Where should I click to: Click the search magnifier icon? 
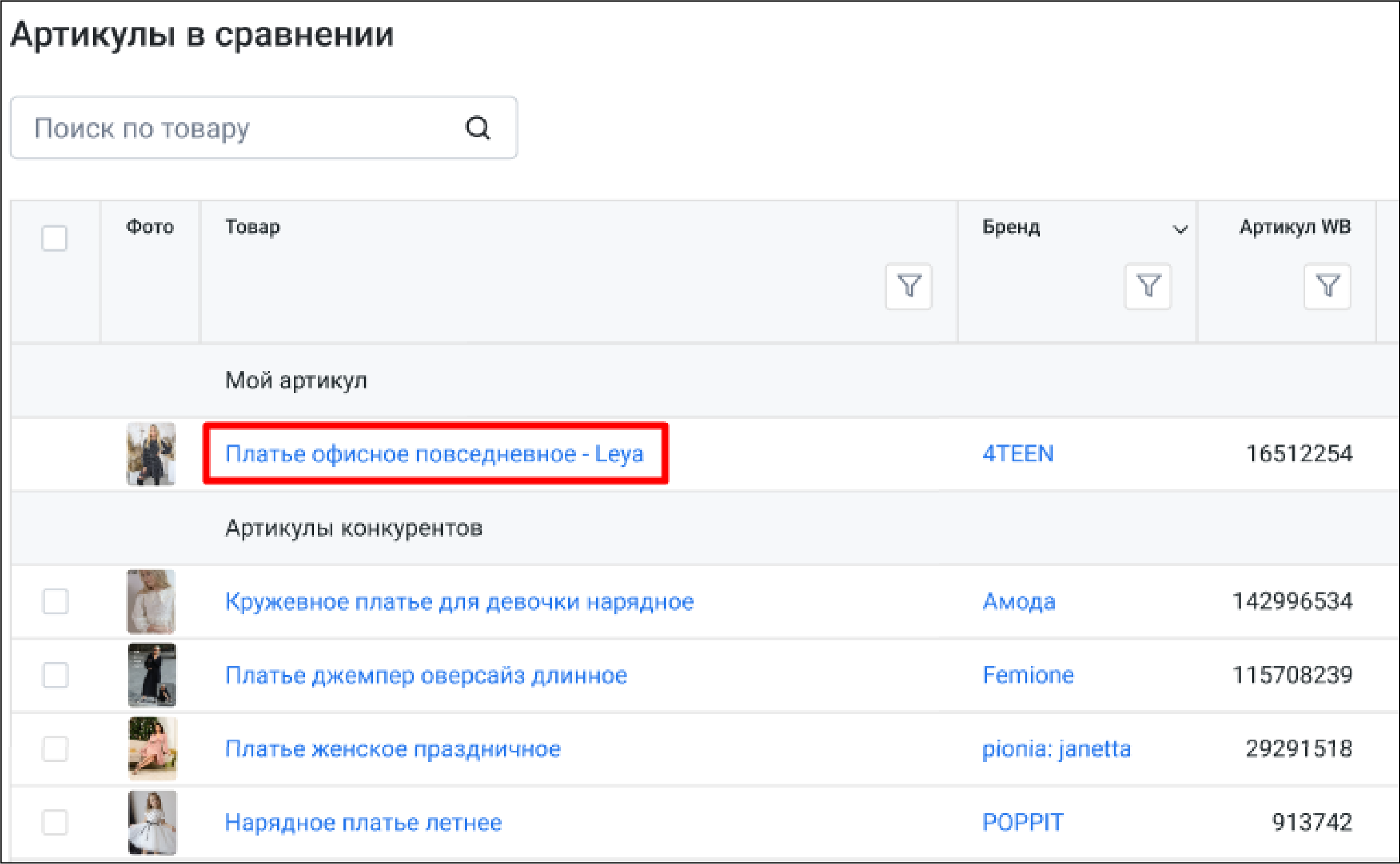click(x=477, y=127)
